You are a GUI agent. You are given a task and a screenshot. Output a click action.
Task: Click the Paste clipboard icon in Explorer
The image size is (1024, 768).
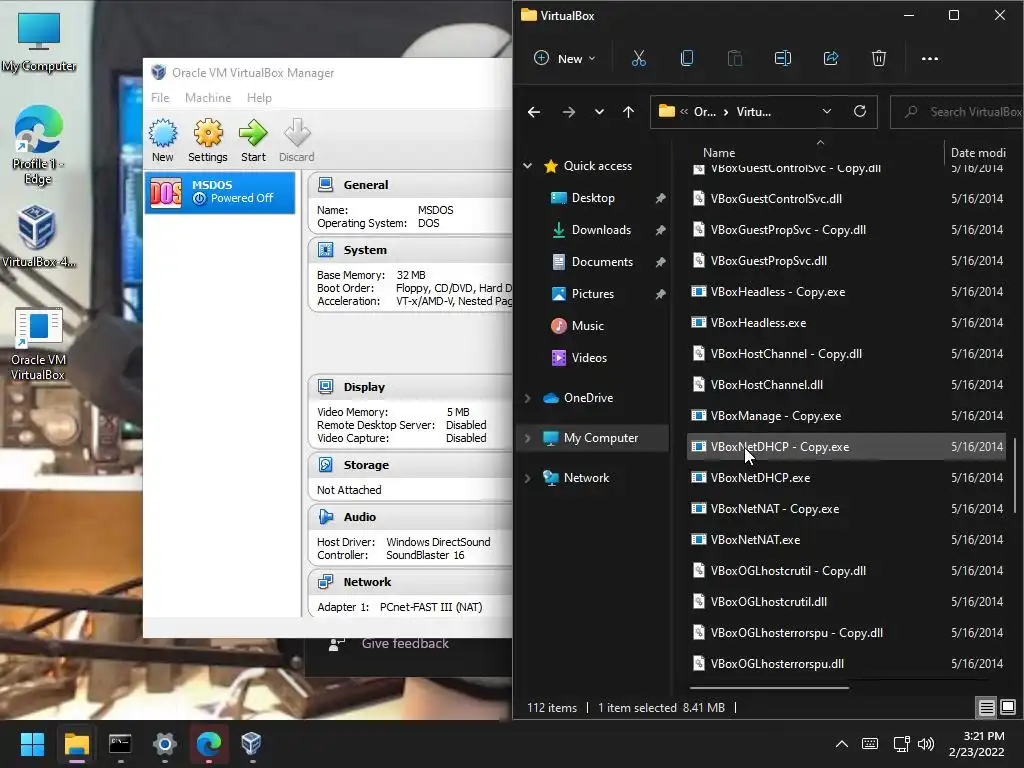click(735, 58)
